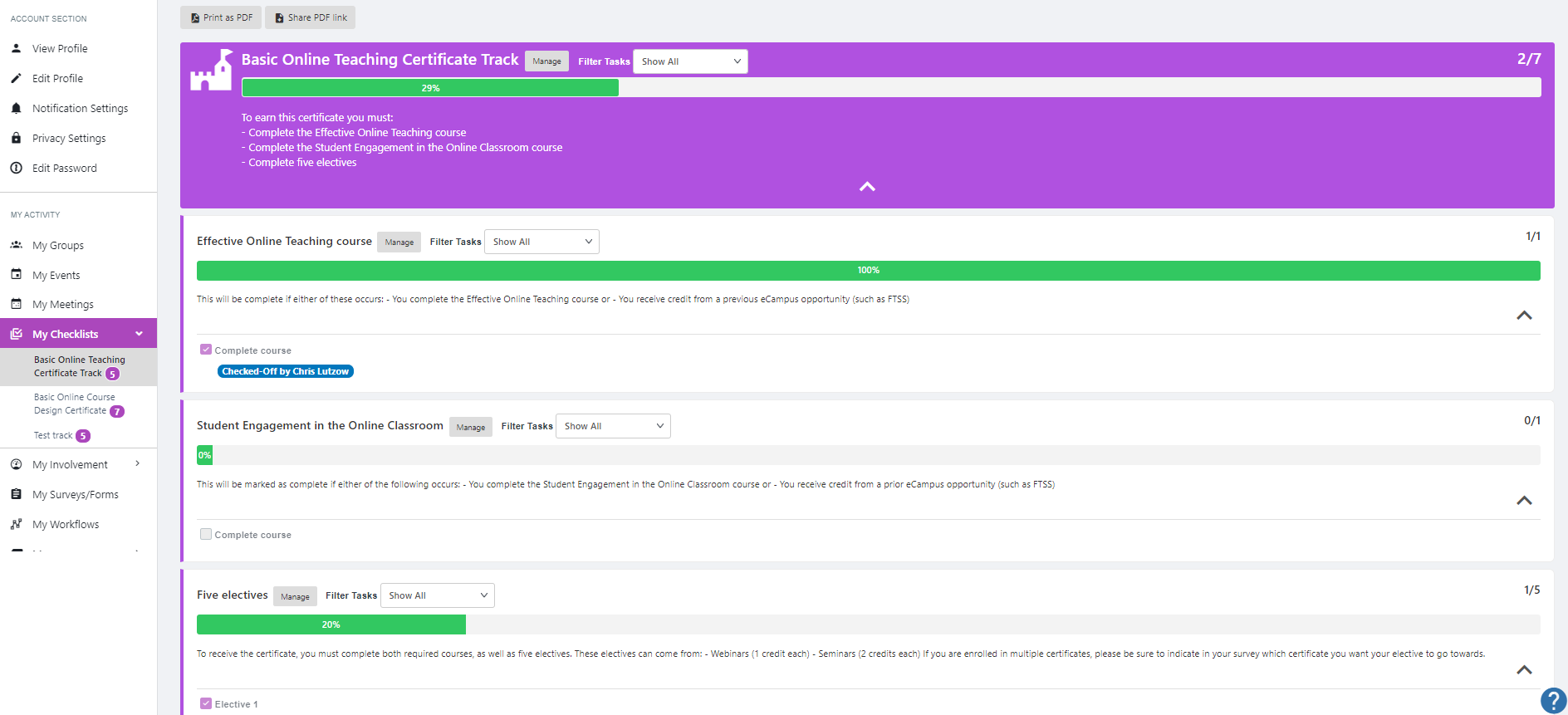This screenshot has height=715, width=1568.
Task: Collapse the My Checklists submenu chevron
Action: [x=139, y=334]
